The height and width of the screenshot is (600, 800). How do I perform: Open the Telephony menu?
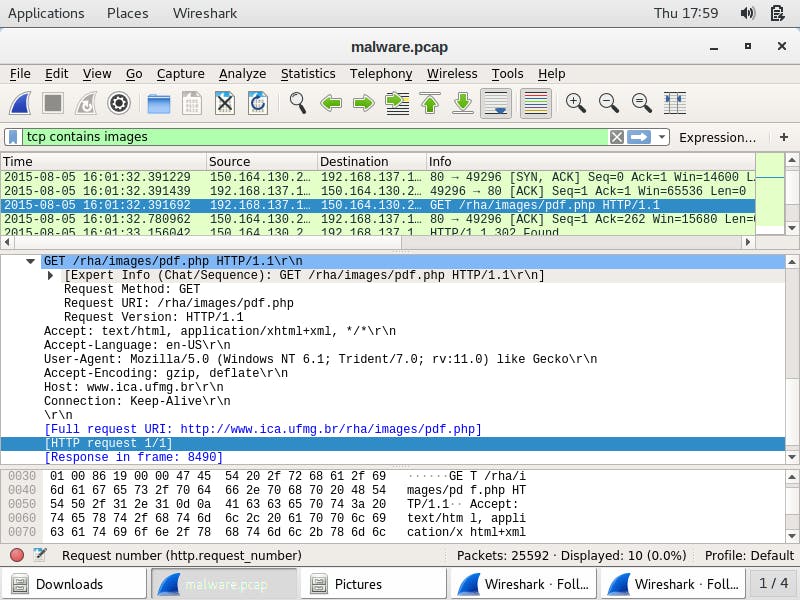tap(381, 73)
